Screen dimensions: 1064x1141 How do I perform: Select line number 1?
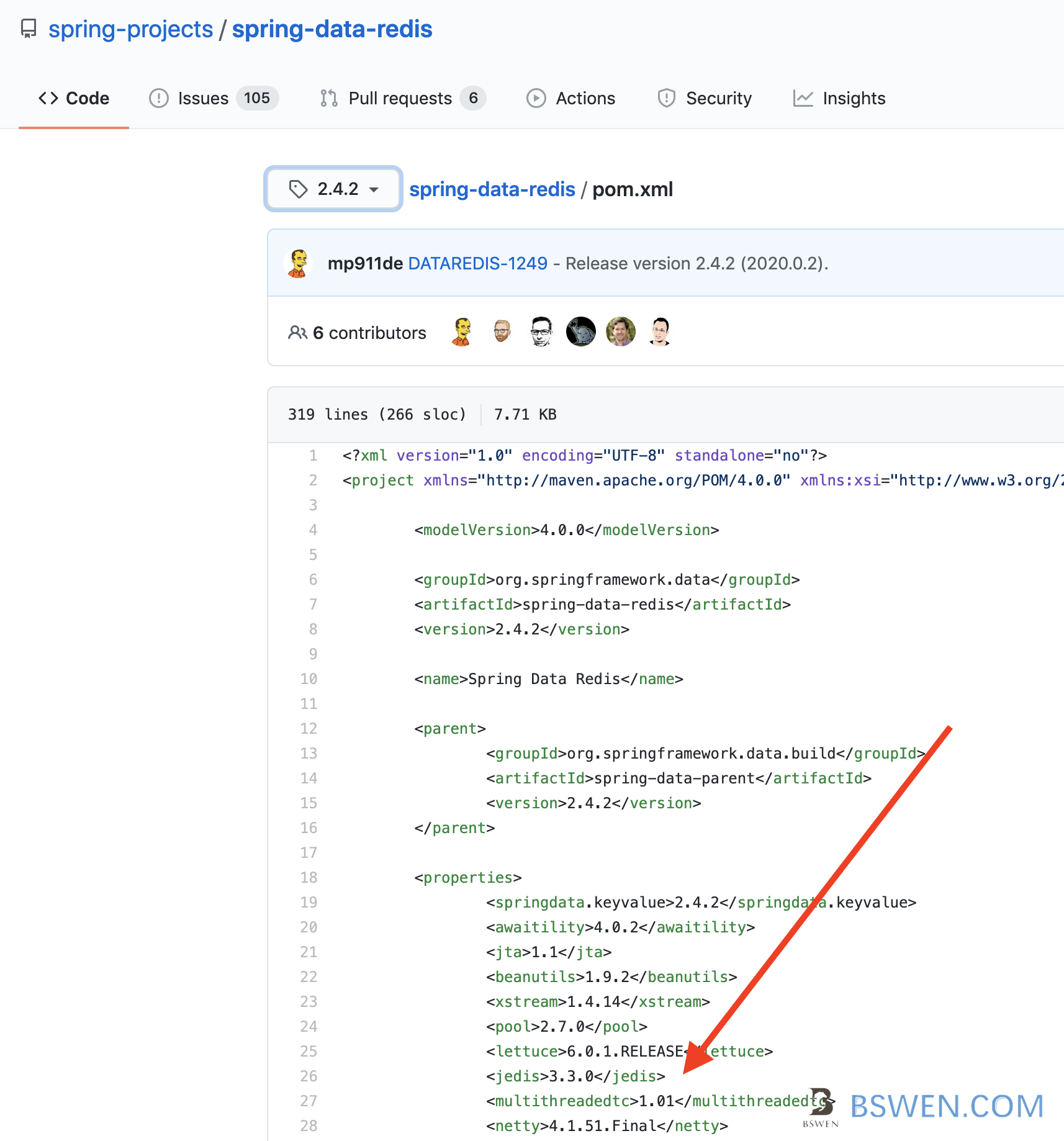[313, 456]
